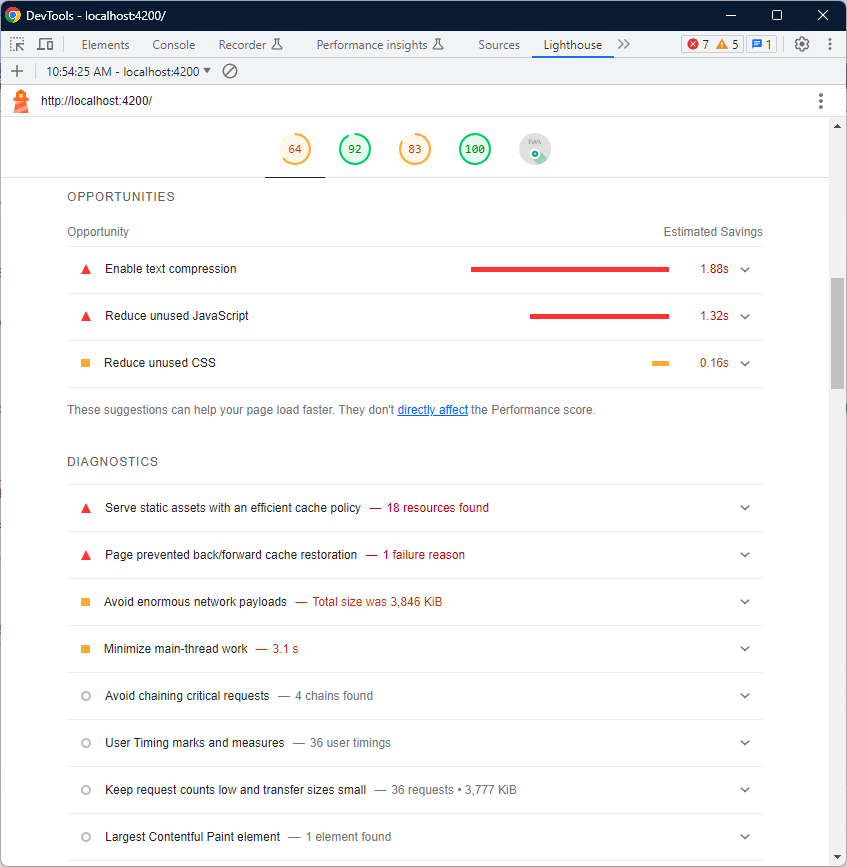Click '18 resources found' text
Screen dimensions: 847x867
[437, 508]
